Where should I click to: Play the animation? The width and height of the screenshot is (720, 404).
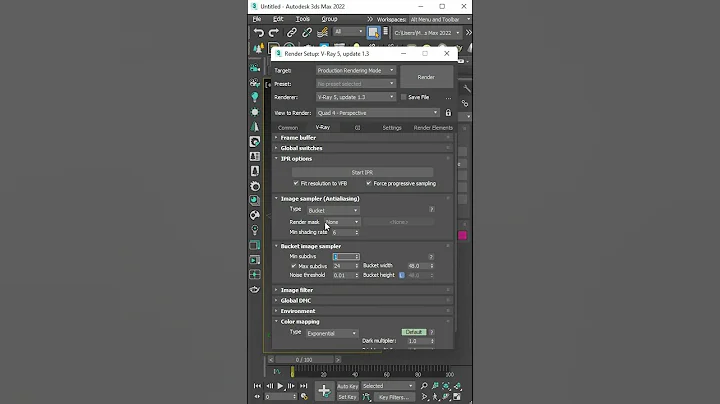(280, 386)
